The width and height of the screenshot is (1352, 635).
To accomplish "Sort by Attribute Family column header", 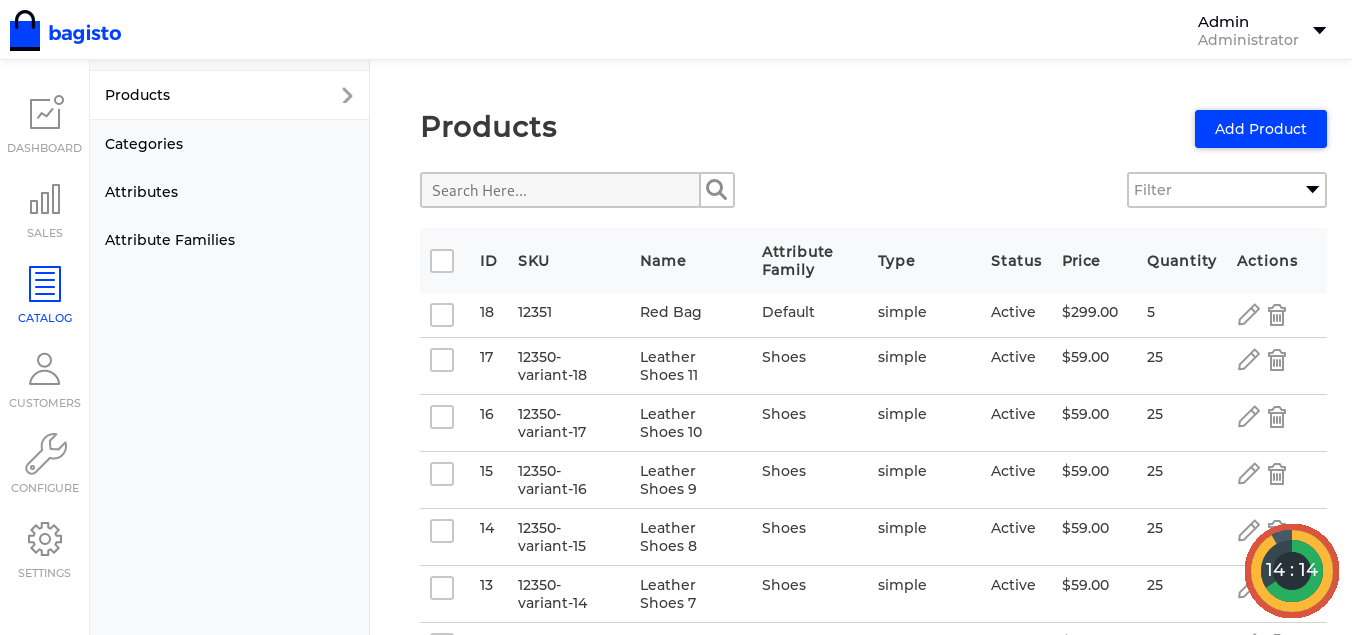I will pos(798,261).
